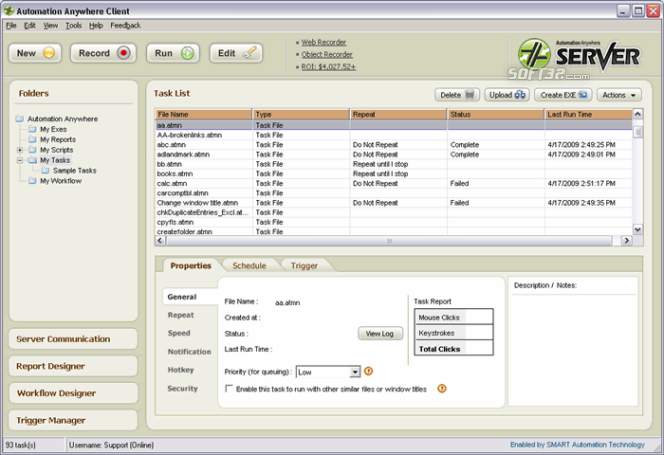Select the My Tasks folder
664x455 pixels.
(55, 160)
